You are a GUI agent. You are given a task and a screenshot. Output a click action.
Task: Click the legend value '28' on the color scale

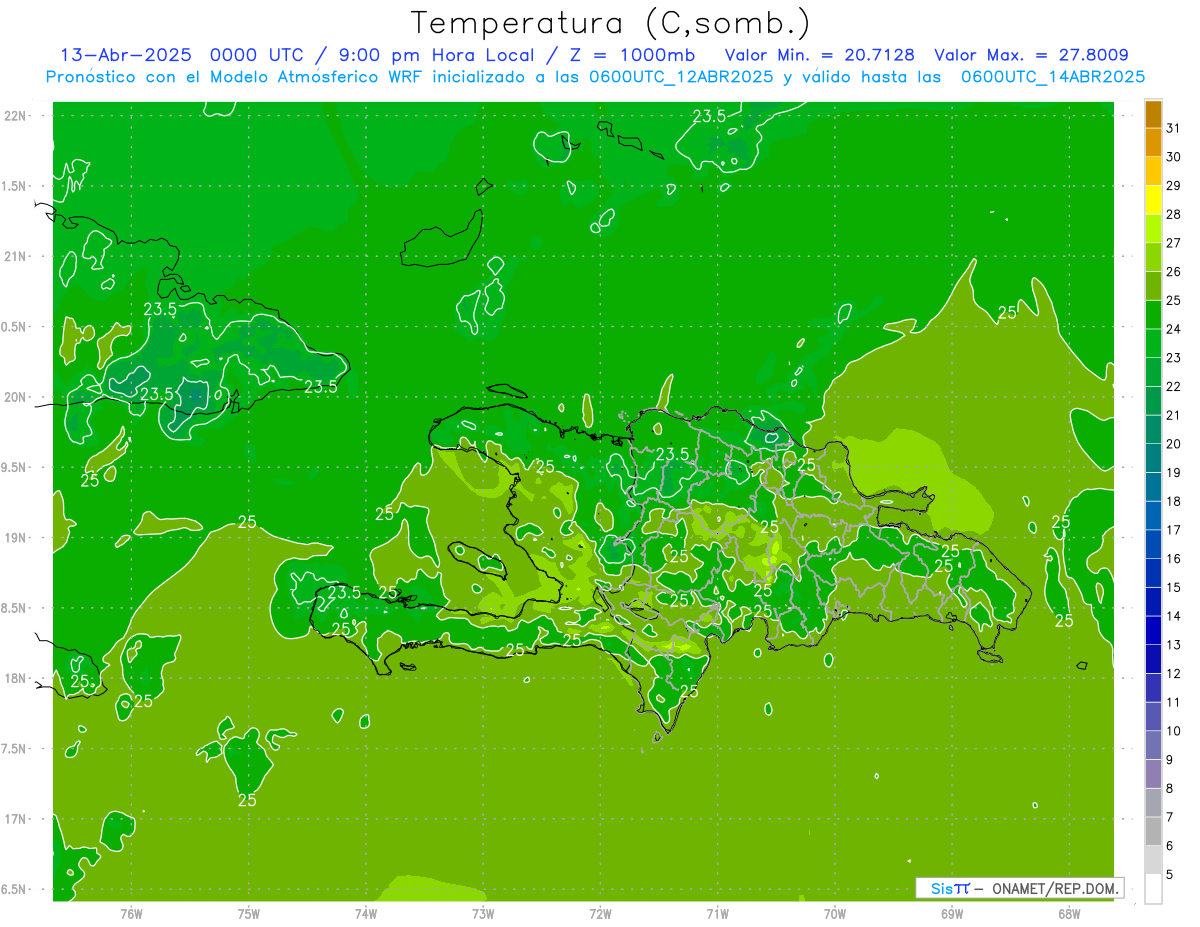[x=1174, y=214]
